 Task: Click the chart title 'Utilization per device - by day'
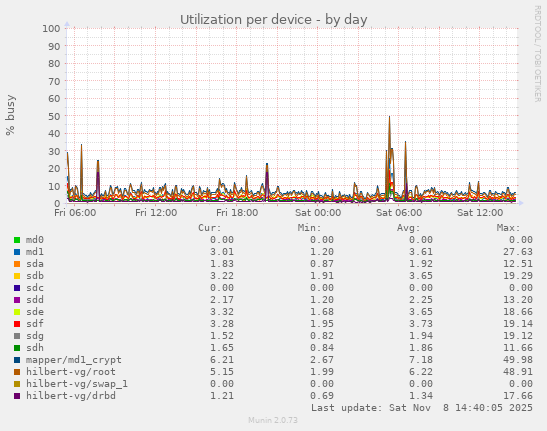pos(274,20)
